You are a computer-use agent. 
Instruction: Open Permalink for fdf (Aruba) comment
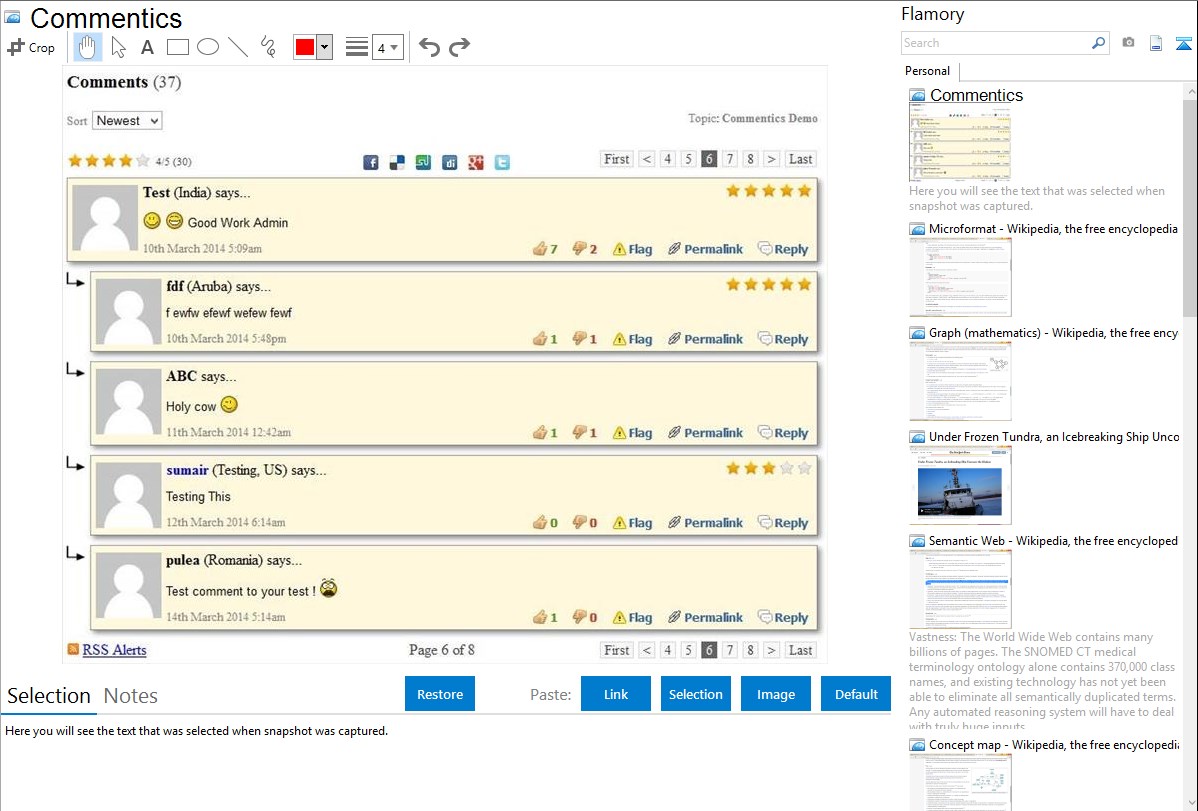pyautogui.click(x=705, y=339)
